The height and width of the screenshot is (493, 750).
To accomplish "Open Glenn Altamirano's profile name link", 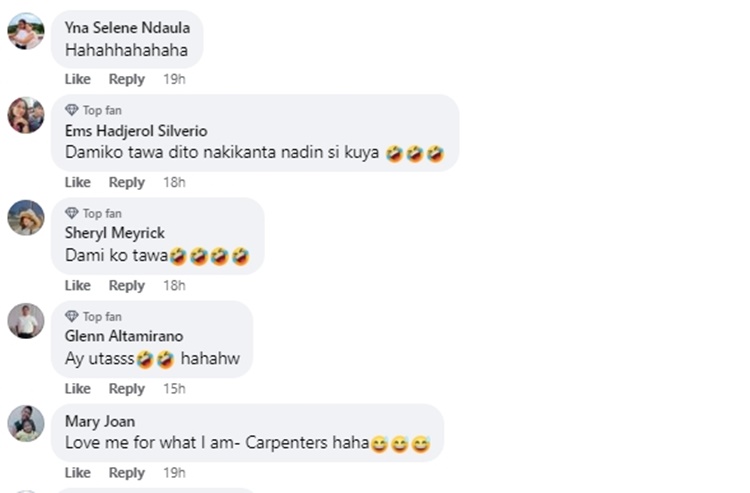I will click(124, 336).
